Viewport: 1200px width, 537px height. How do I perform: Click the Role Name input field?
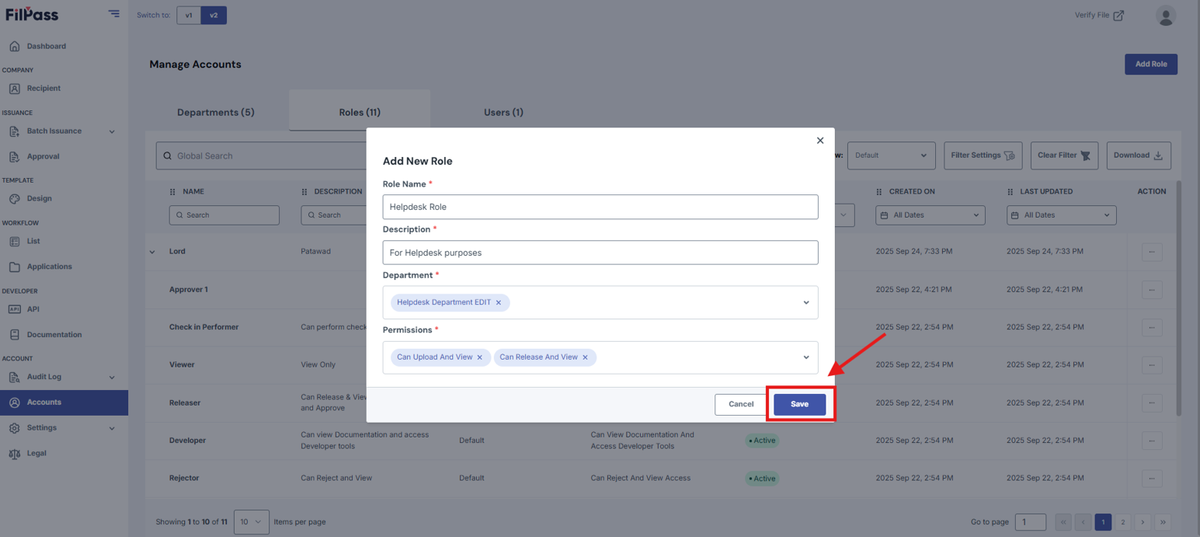pos(600,206)
